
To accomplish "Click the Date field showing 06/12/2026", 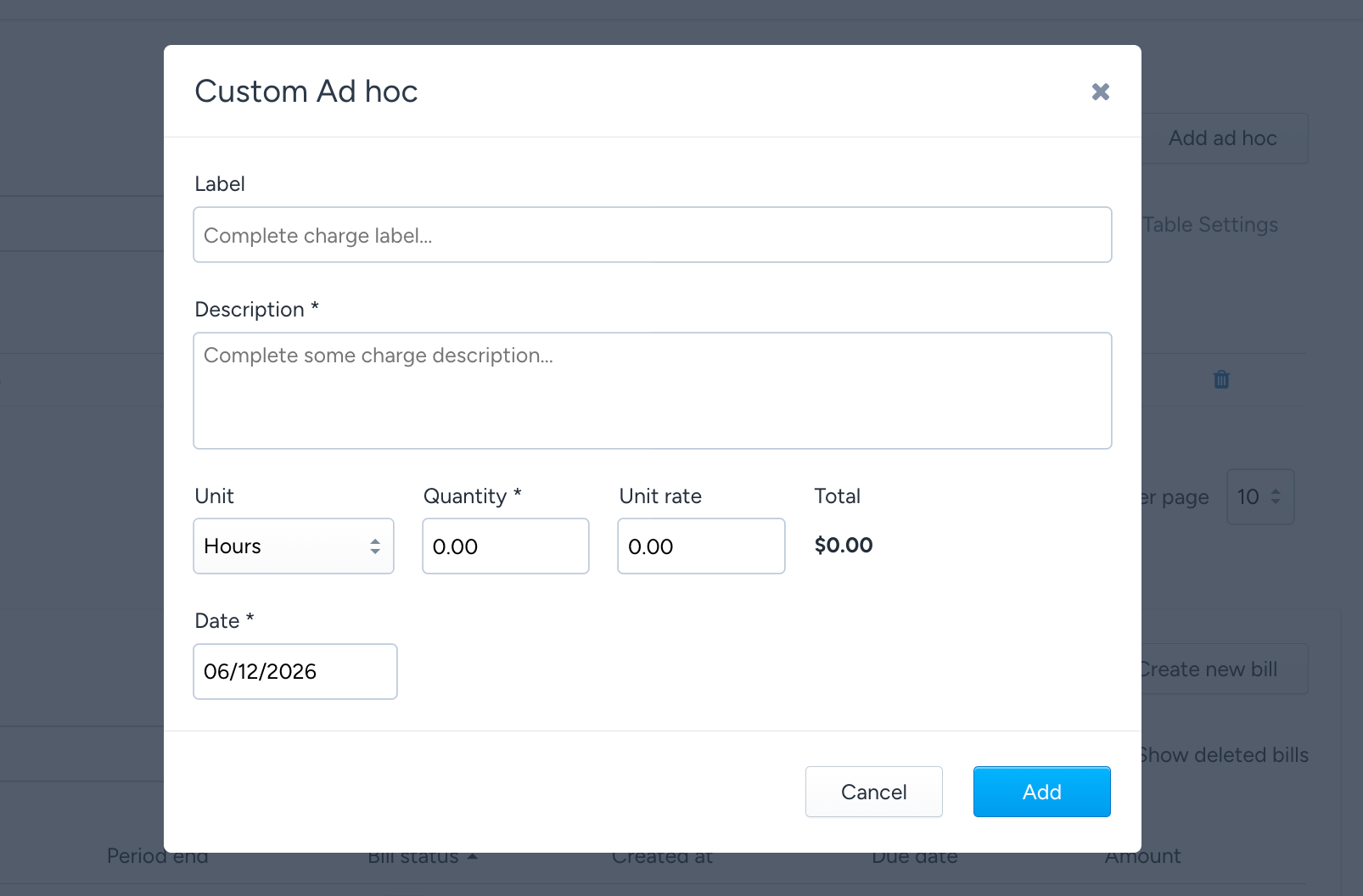I will pos(295,671).
